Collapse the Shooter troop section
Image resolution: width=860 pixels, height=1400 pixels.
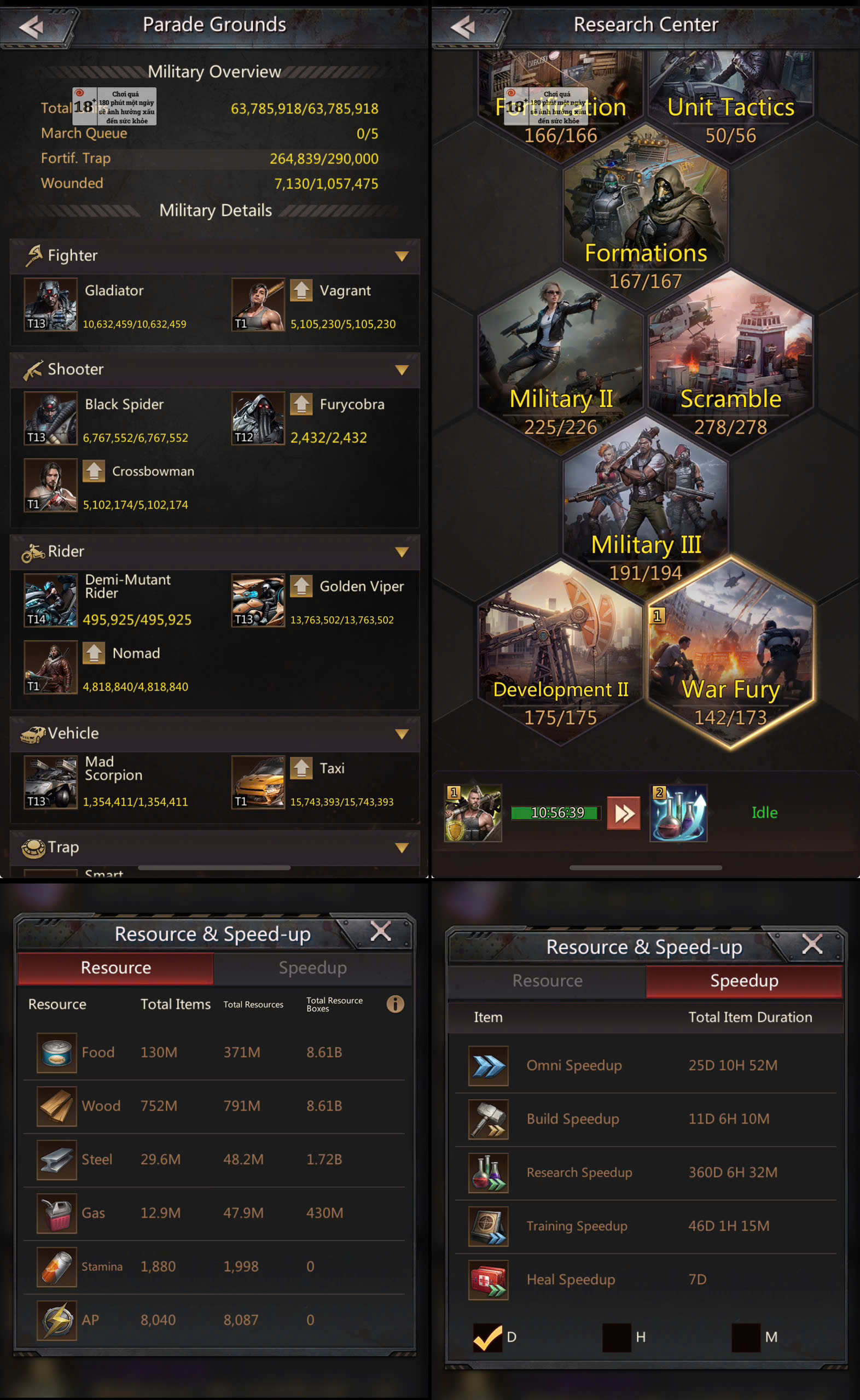click(402, 370)
